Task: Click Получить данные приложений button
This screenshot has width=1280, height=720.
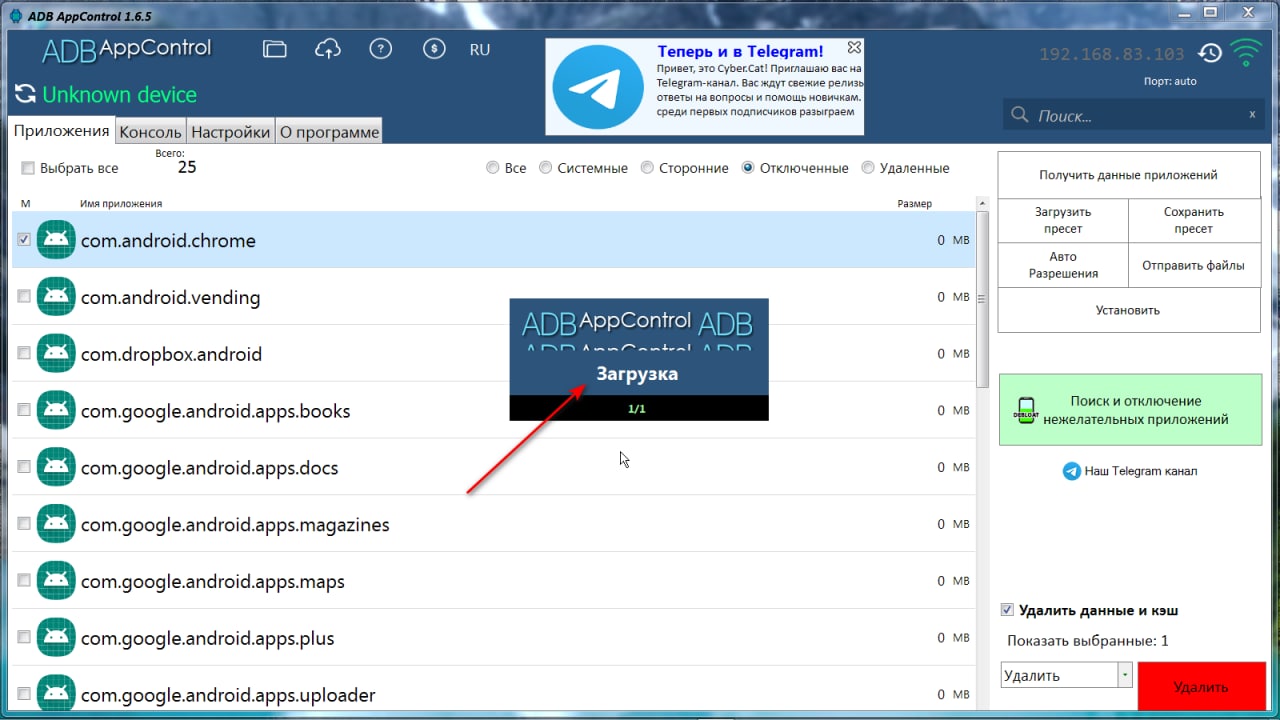Action: click(1129, 175)
